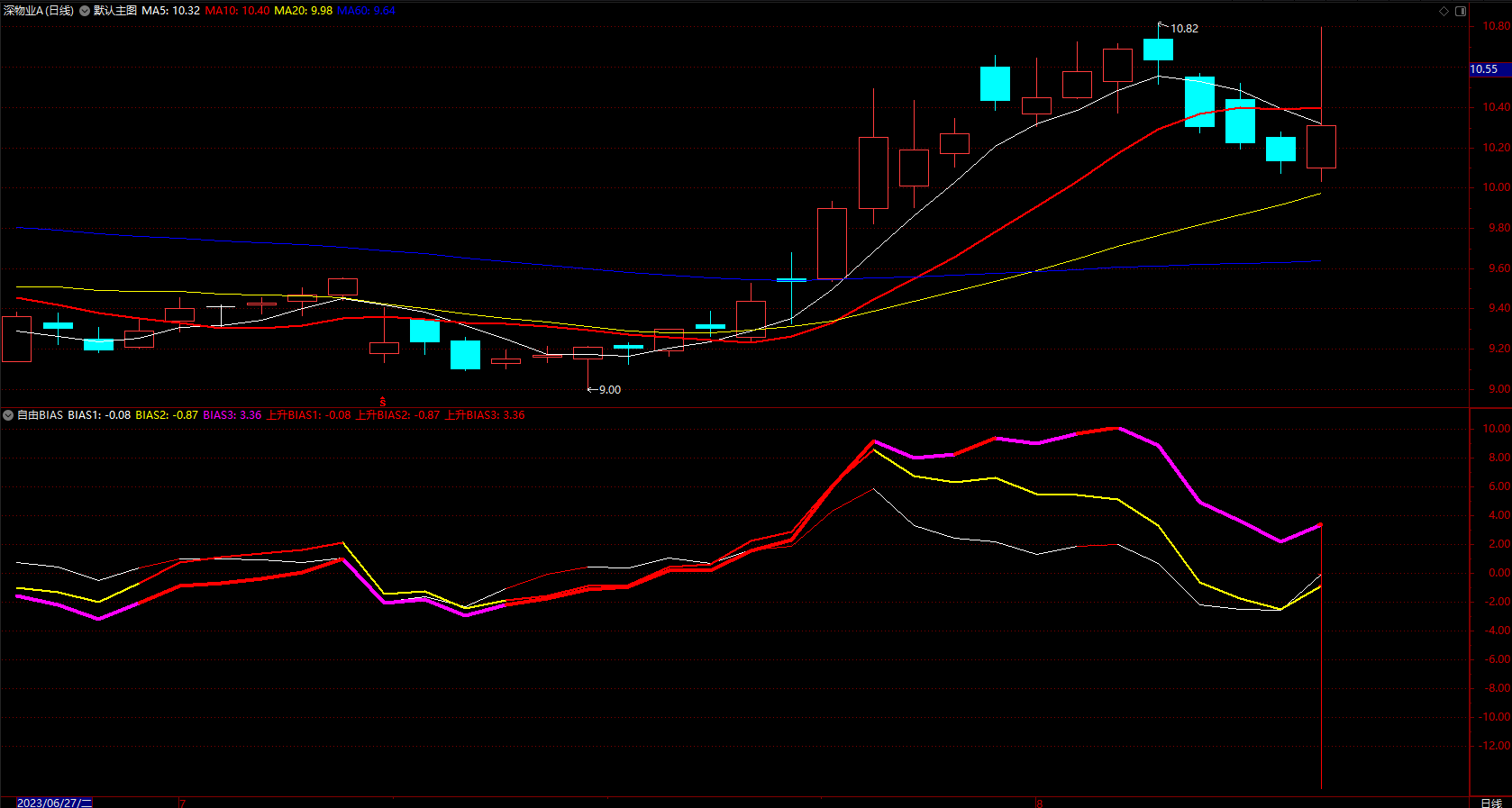Click the 10.82 high price label
Screen dimensions: 1512x808
(x=1184, y=29)
